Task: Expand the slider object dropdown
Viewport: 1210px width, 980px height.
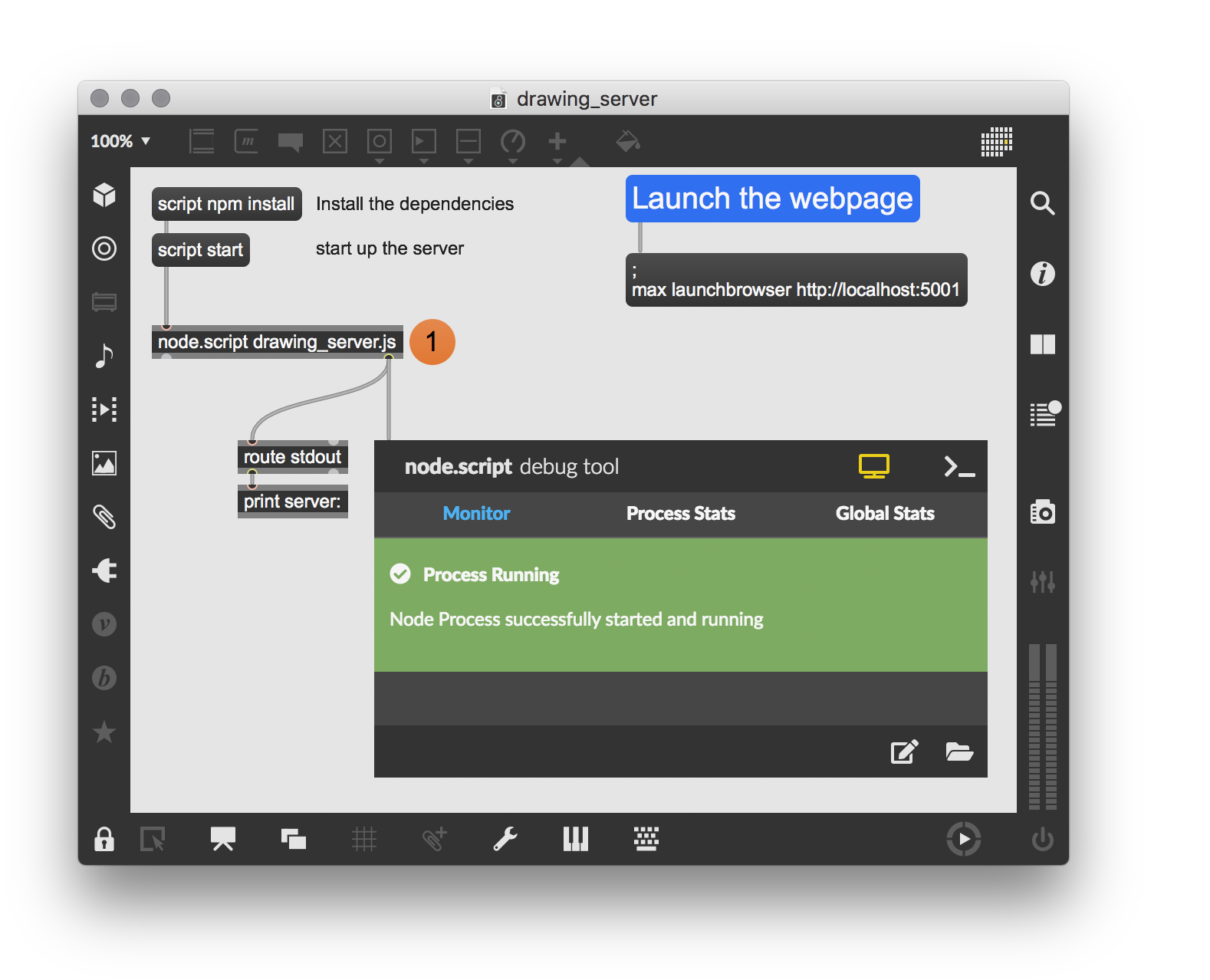Action: 469,161
